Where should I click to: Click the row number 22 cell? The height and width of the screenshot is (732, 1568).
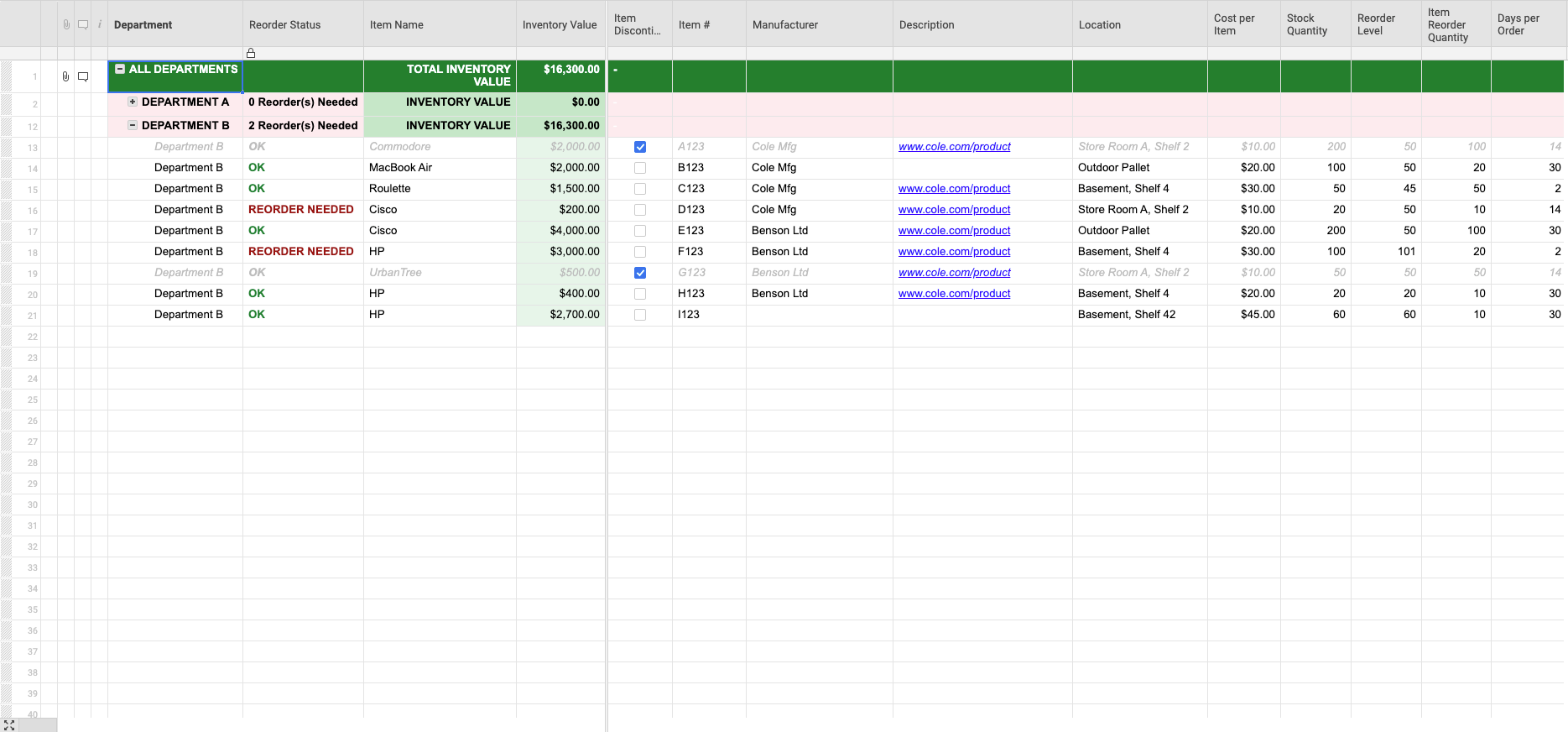[33, 337]
